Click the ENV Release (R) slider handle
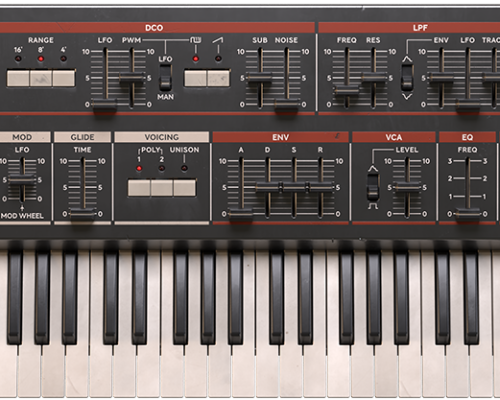This screenshot has width=500, height=400. pyautogui.click(x=321, y=187)
